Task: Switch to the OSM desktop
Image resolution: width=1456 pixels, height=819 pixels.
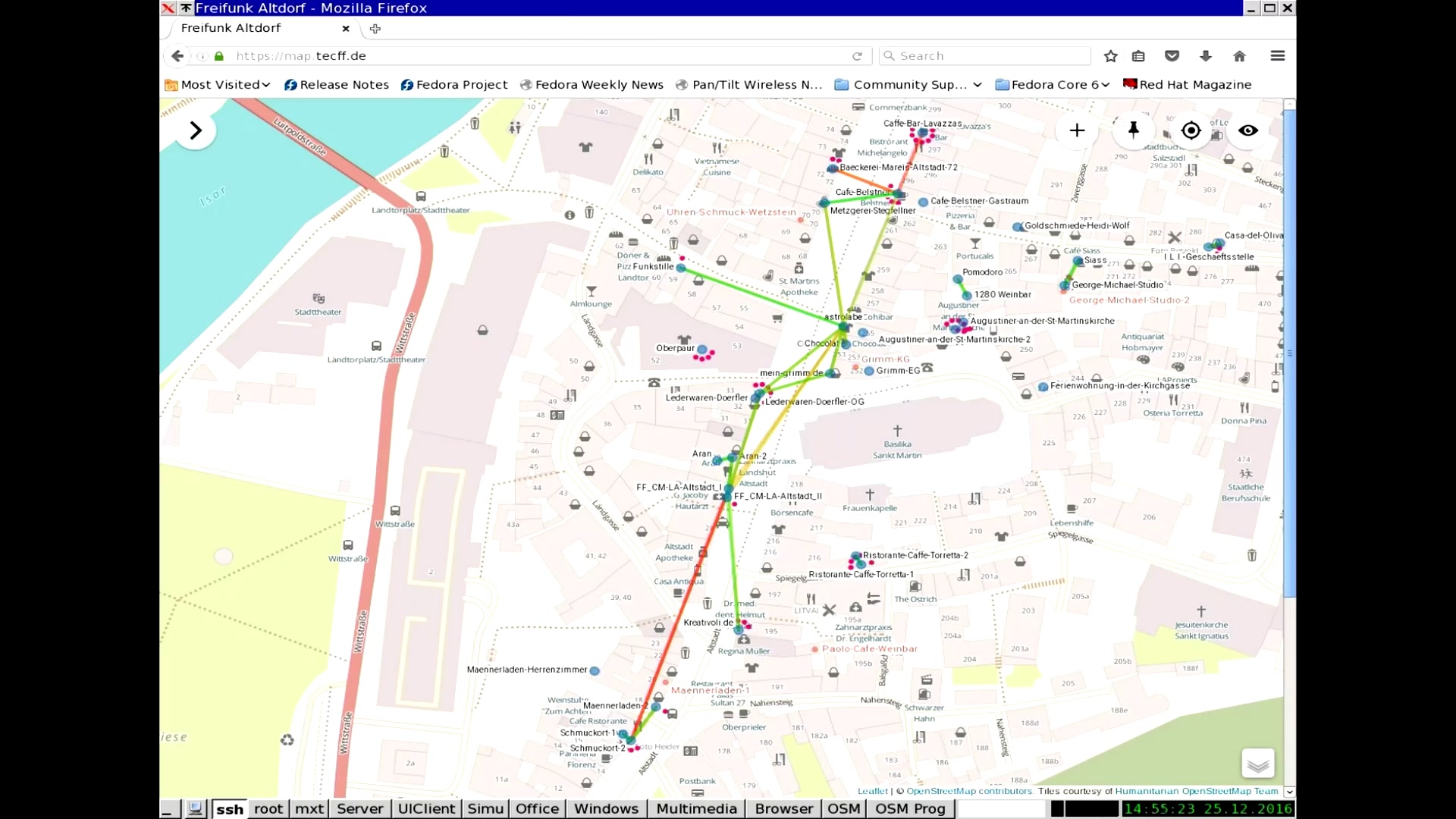Action: click(843, 809)
